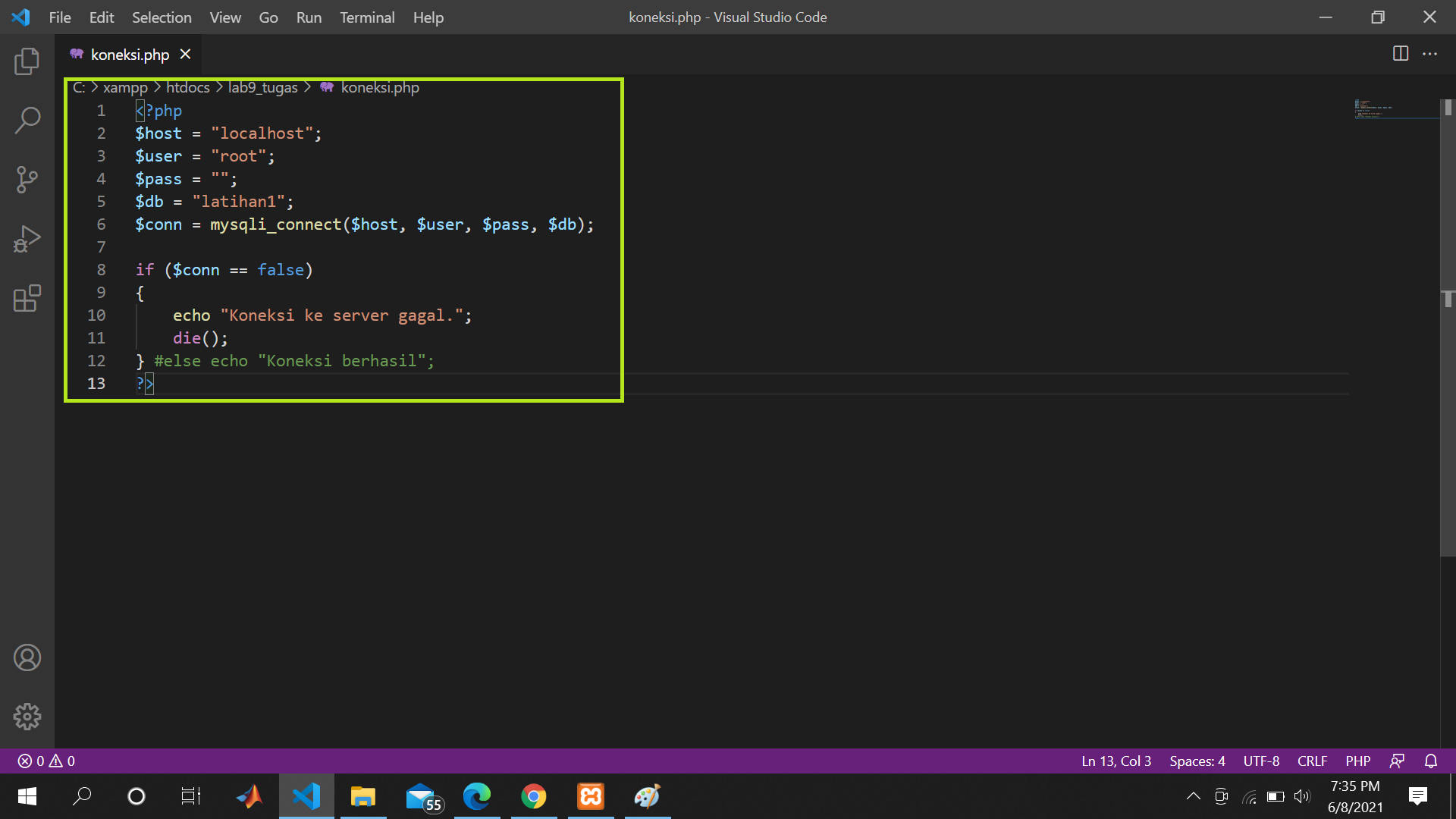Click the "latihan1" database string
Screen dimensions: 1456x819
238,202
